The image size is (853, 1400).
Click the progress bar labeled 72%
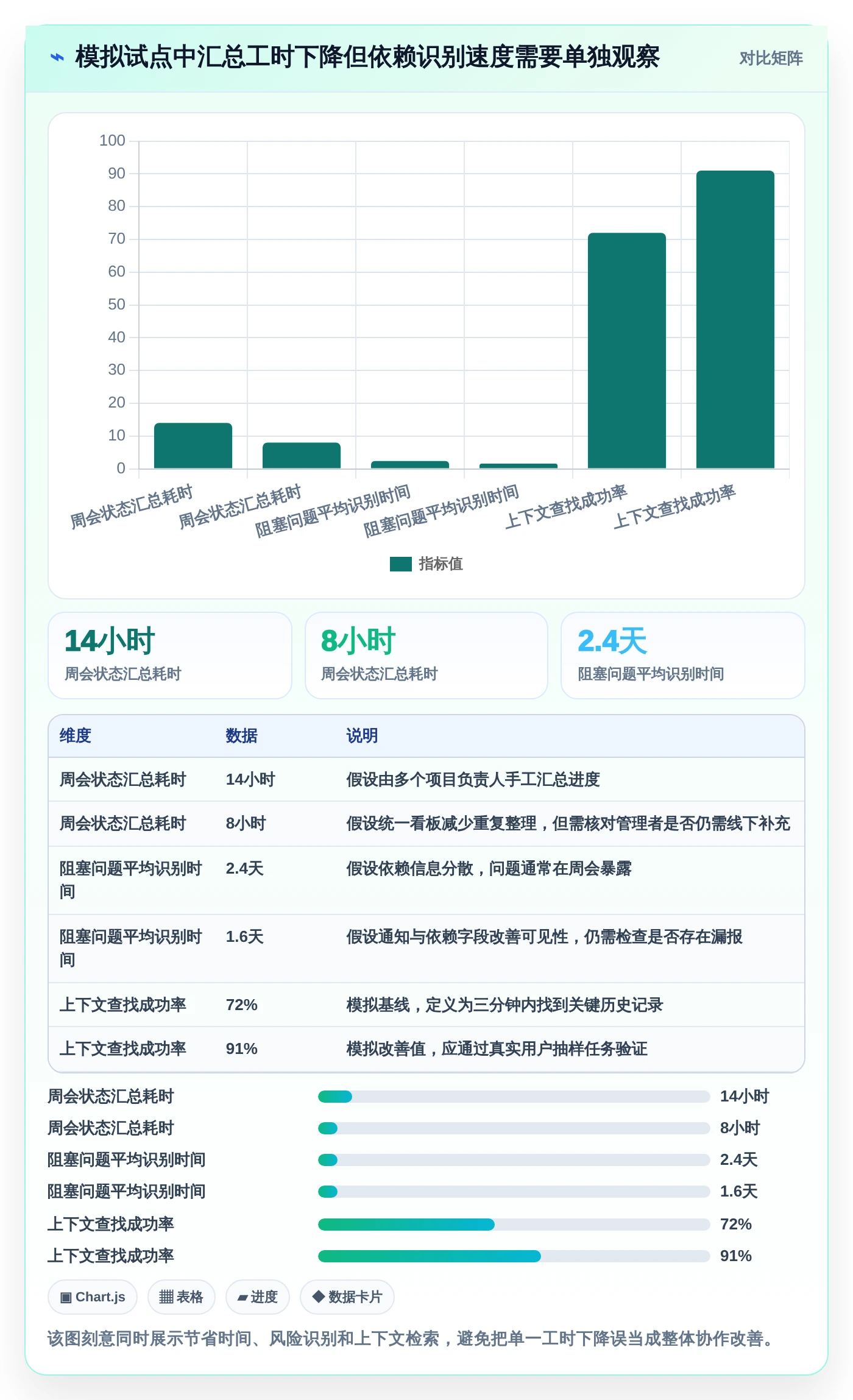pyautogui.click(x=514, y=1225)
